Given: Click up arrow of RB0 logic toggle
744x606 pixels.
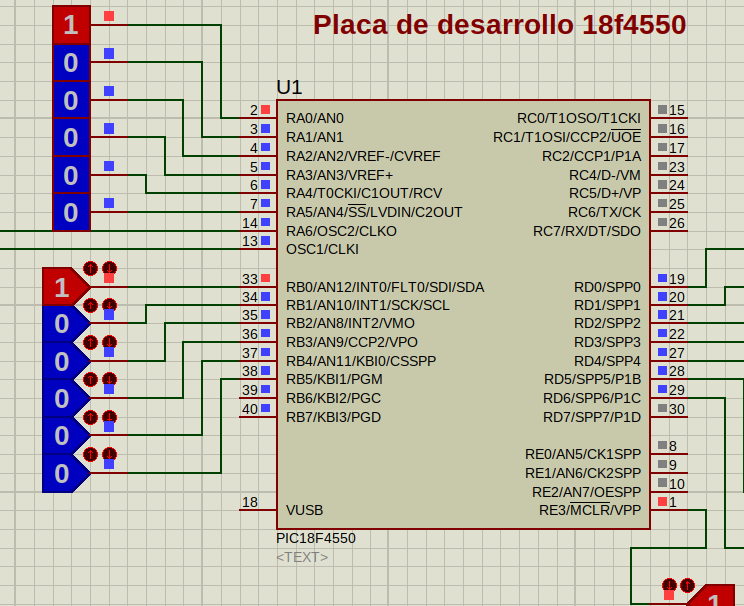Looking at the screenshot, I should click(x=90, y=269).
